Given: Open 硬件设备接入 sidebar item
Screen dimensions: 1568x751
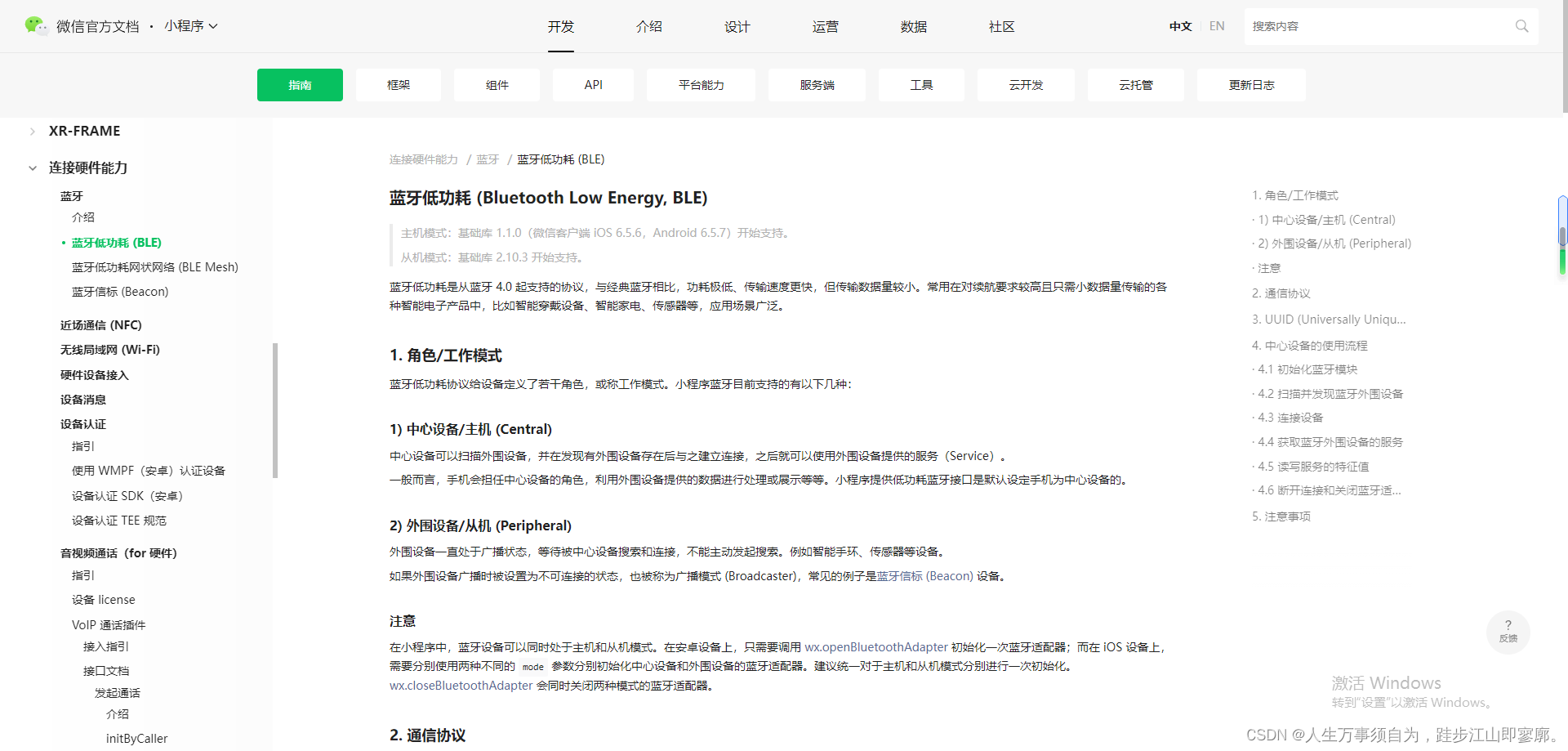Looking at the screenshot, I should click(x=95, y=375).
